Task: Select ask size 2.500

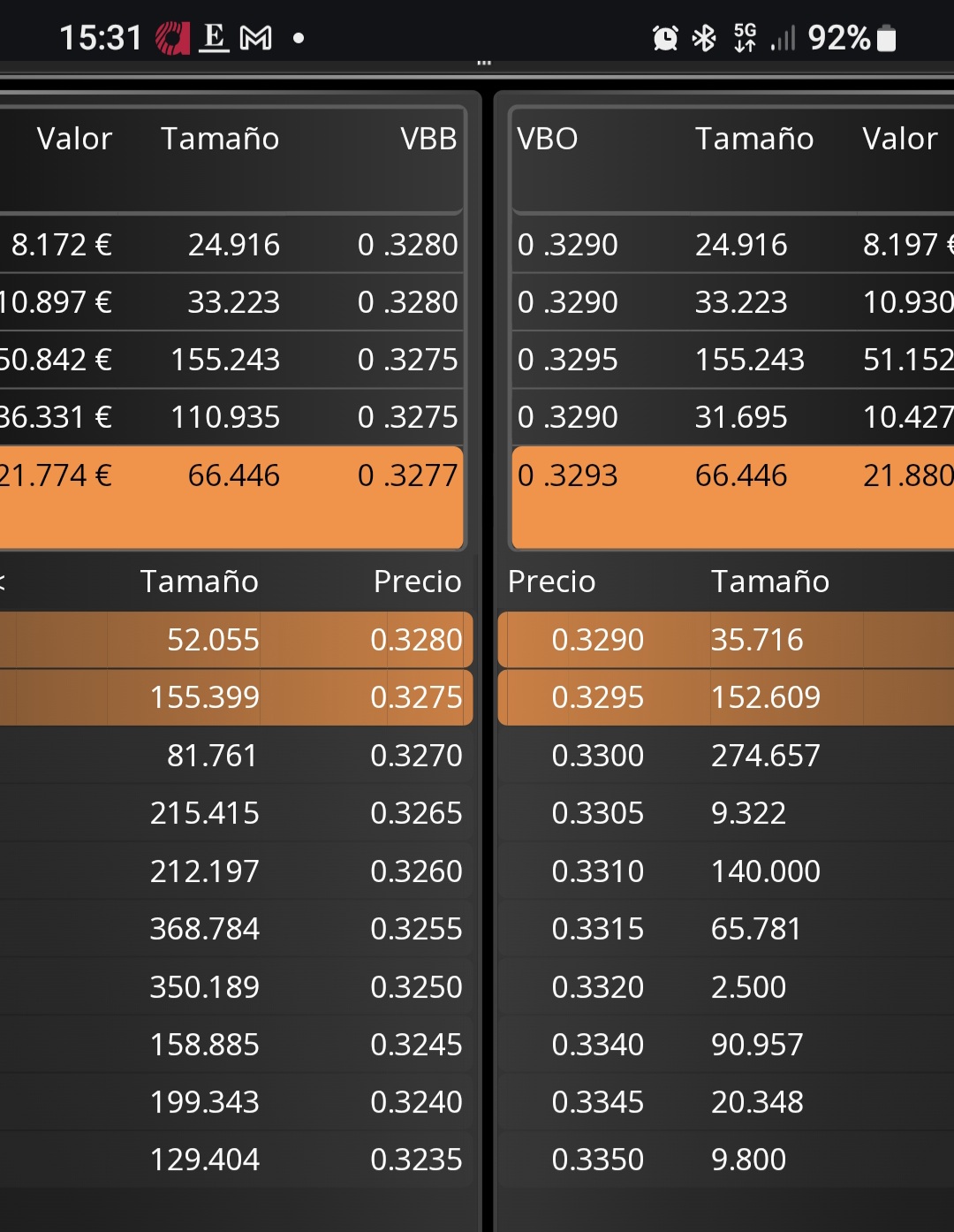Action: point(748,987)
